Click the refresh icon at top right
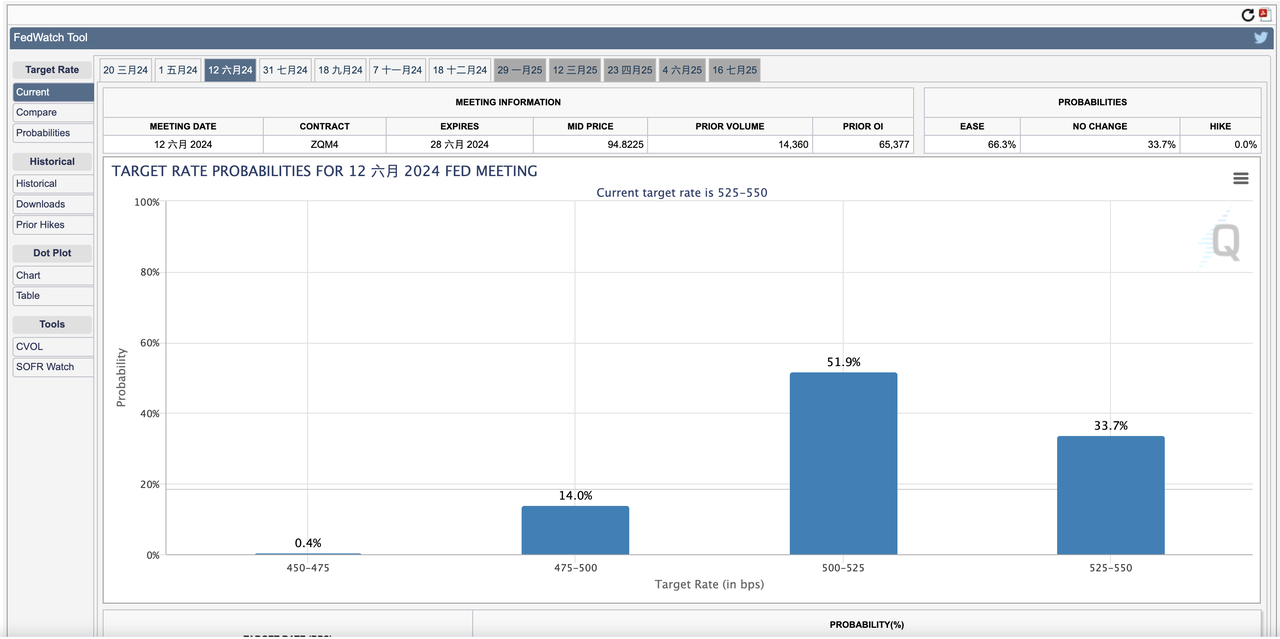This screenshot has height=639, width=1280. [1248, 15]
